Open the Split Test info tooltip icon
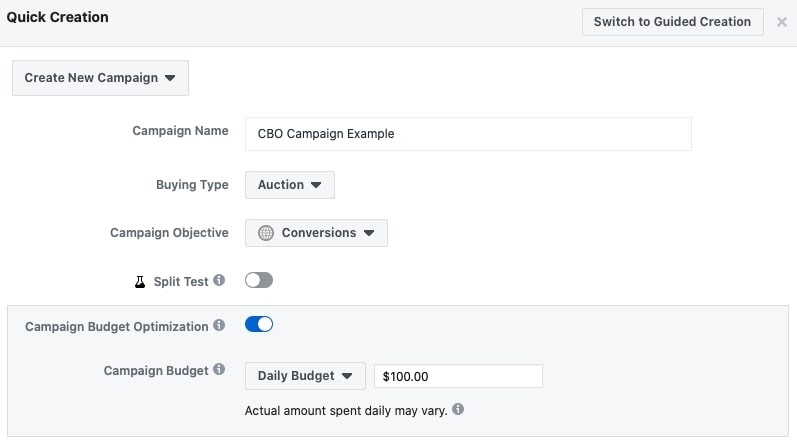Screen dimensions: 797x445 click(219, 280)
